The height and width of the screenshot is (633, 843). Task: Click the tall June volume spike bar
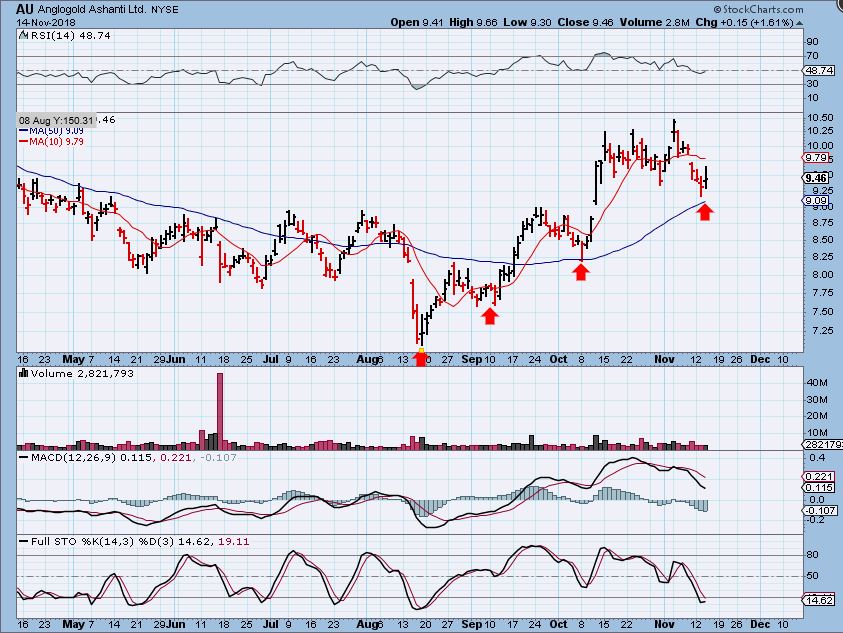point(220,411)
